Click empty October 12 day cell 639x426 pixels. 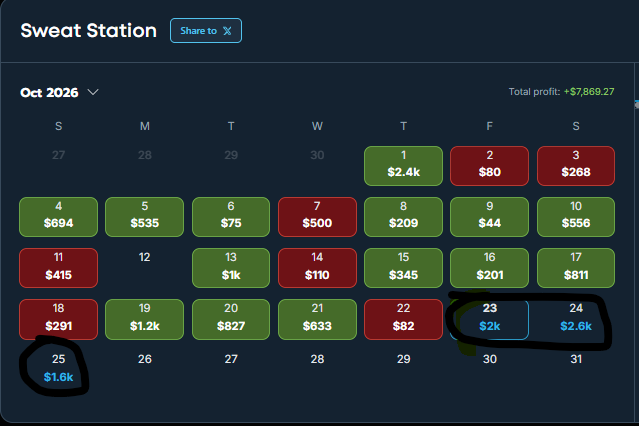[x=144, y=268]
